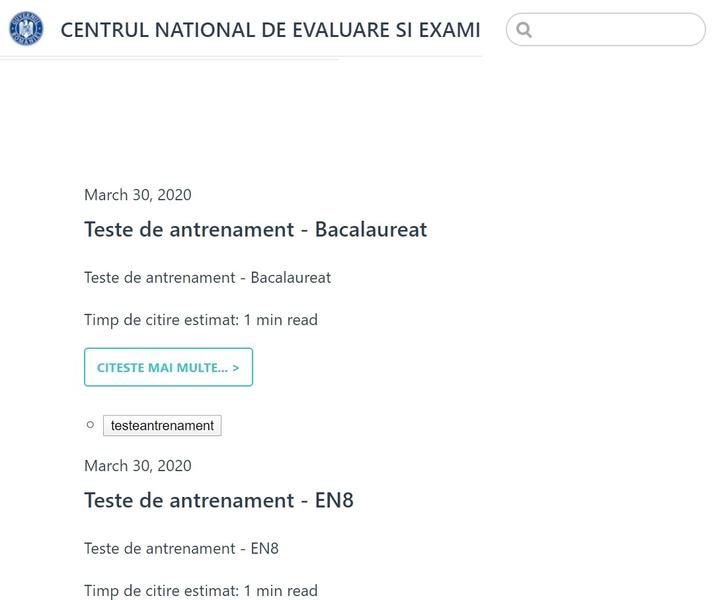Click "Timp de citire estimat" under the EN8 post
712x600 pixels.
162,591
